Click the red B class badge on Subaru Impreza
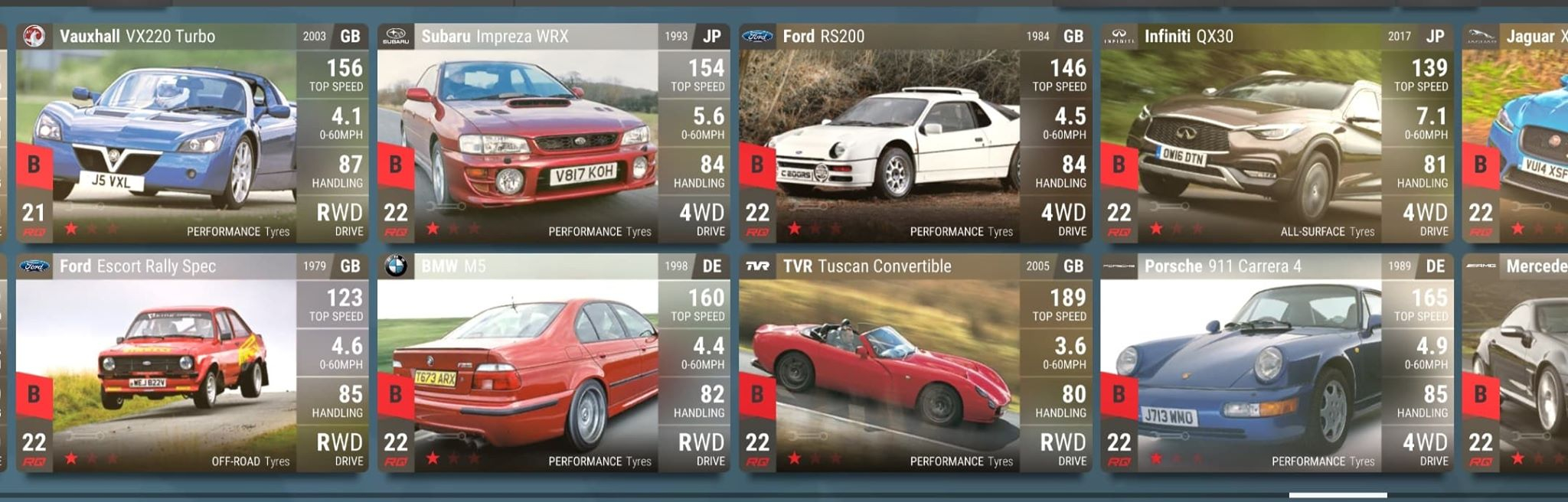 [x=396, y=165]
